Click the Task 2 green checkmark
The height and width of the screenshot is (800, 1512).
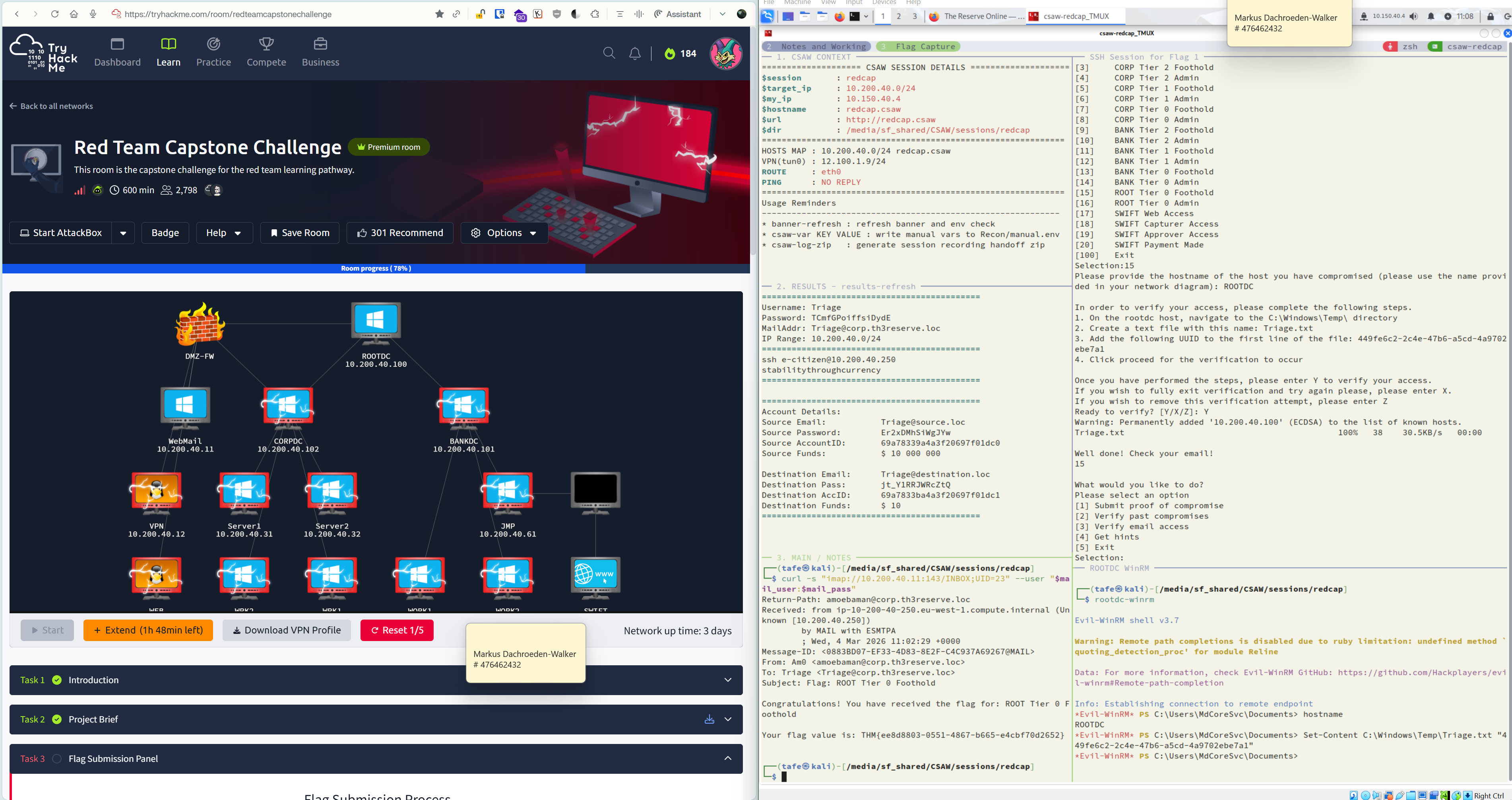click(x=57, y=719)
